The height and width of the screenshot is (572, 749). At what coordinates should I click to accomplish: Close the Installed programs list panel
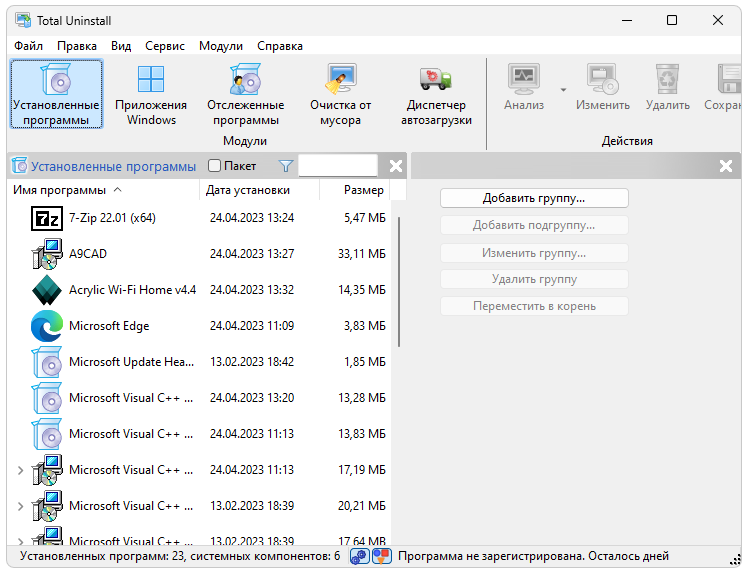click(396, 166)
